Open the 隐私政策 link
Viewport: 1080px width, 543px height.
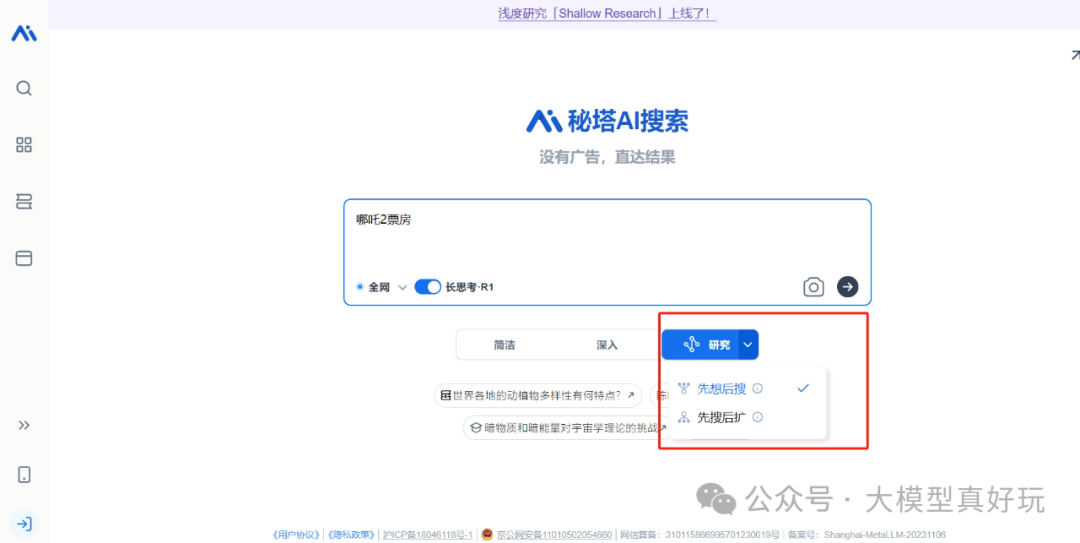[351, 535]
